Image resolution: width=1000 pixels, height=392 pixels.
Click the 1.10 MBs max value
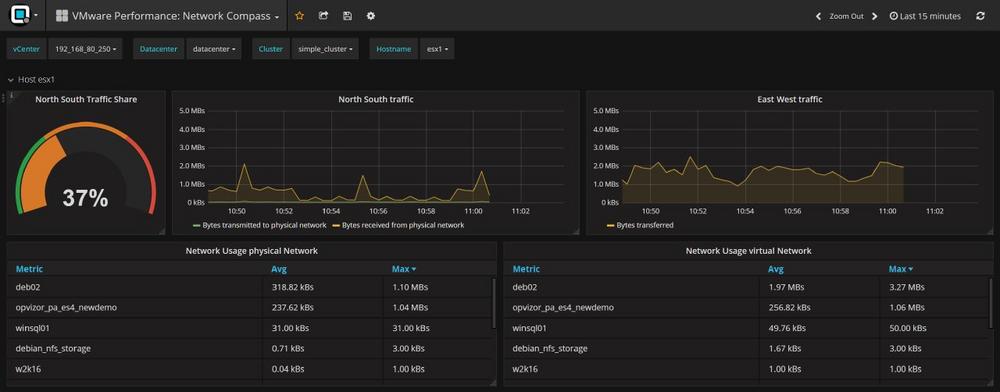tap(409, 287)
